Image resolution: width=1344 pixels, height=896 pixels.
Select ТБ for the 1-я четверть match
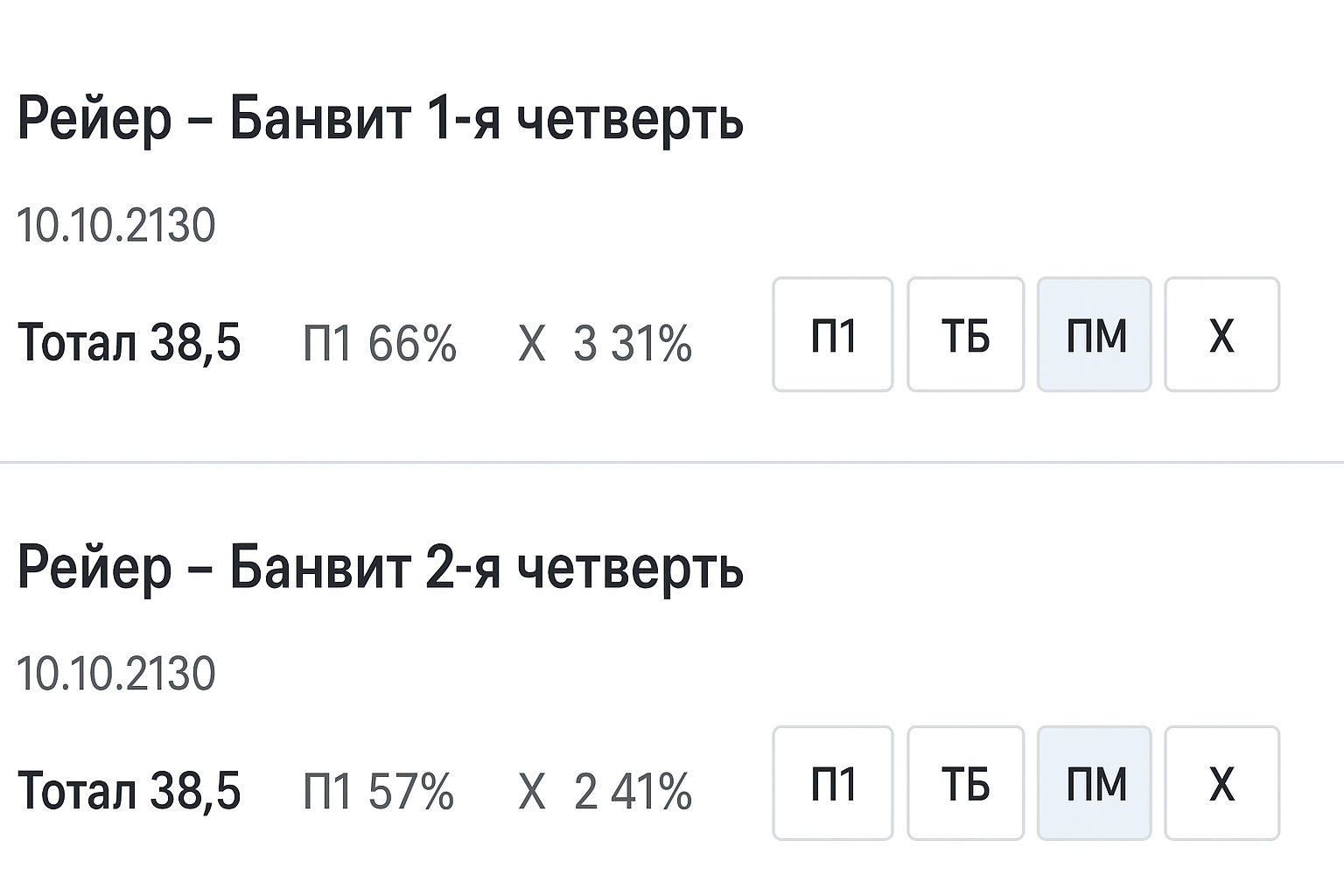click(x=965, y=335)
